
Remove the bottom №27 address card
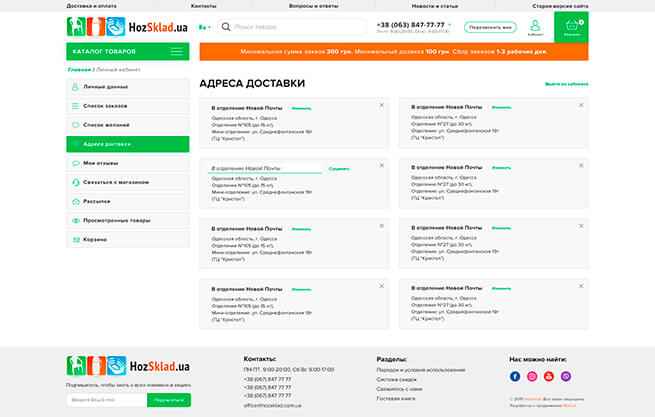(581, 286)
